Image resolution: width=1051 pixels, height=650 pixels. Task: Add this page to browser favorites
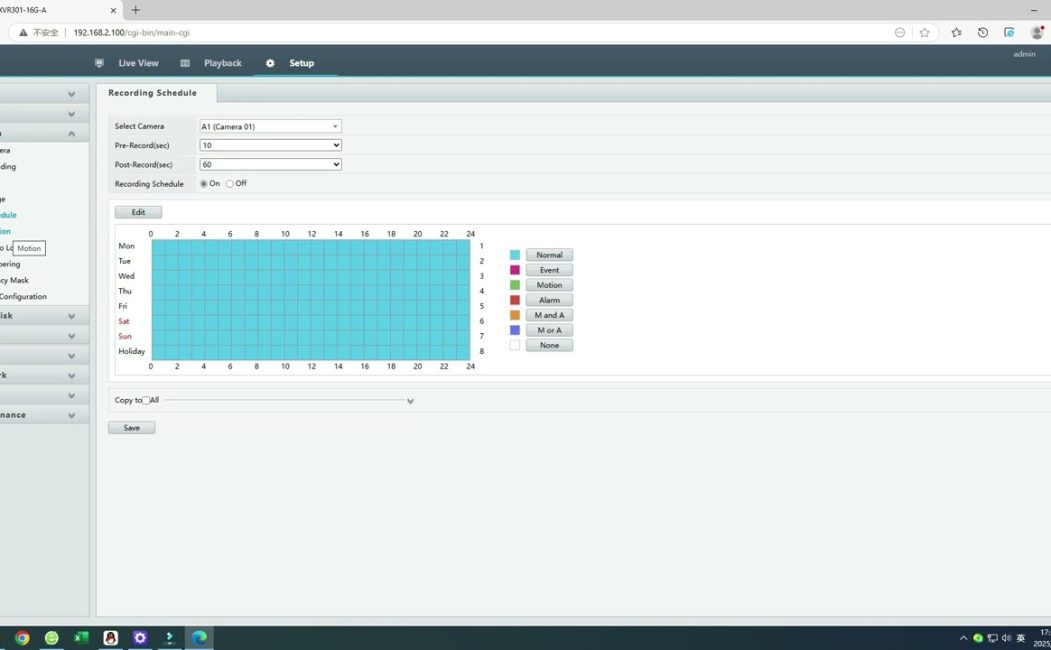click(x=924, y=32)
